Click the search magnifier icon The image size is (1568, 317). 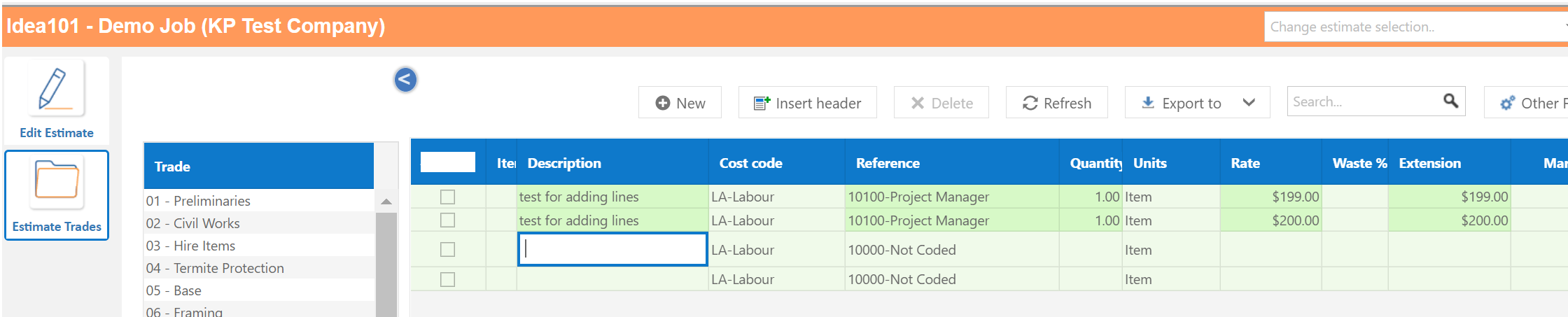[1450, 101]
